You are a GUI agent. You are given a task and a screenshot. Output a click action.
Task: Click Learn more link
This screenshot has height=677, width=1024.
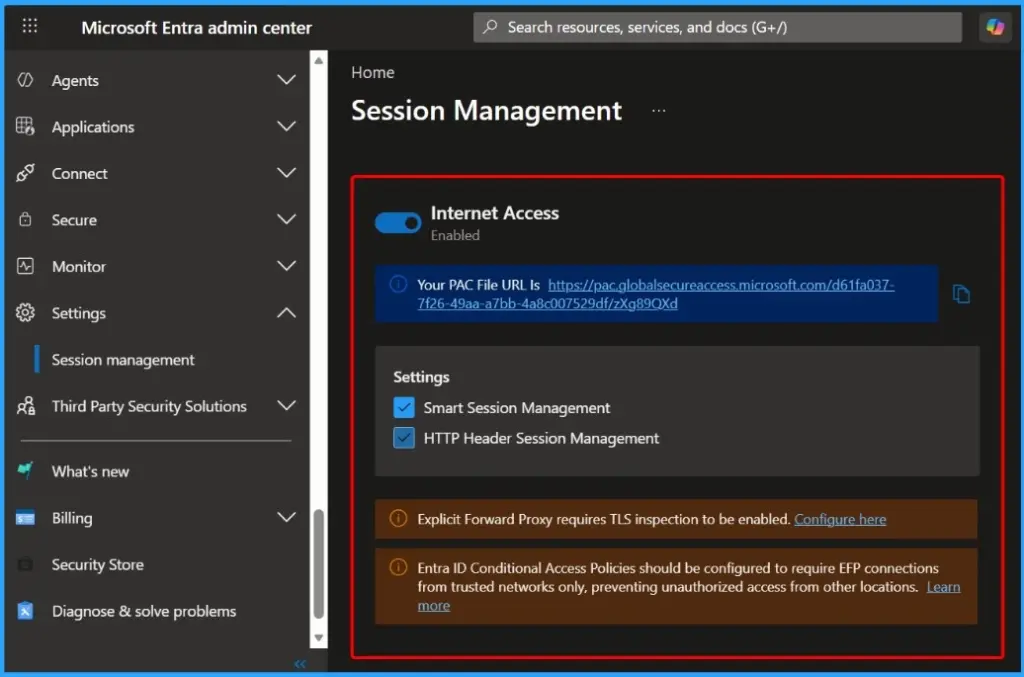943,586
